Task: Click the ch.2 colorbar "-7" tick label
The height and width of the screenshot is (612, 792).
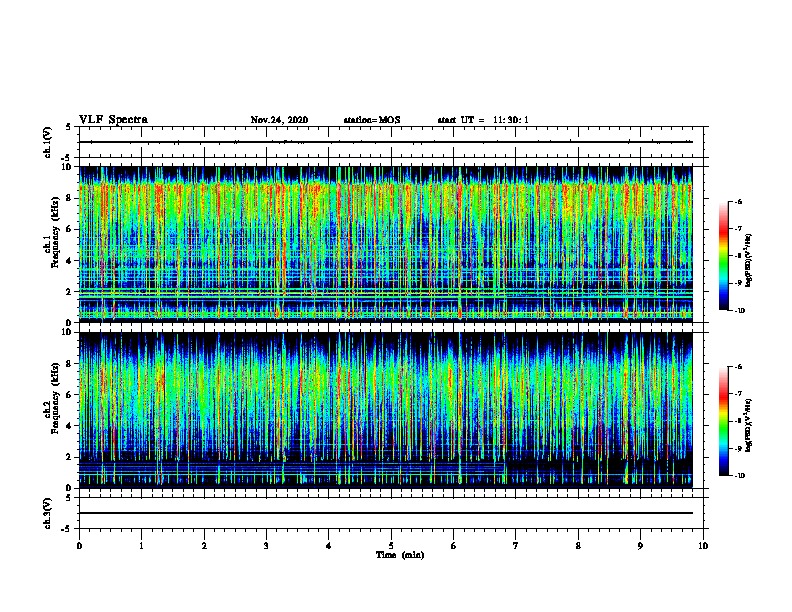Action: (738, 394)
